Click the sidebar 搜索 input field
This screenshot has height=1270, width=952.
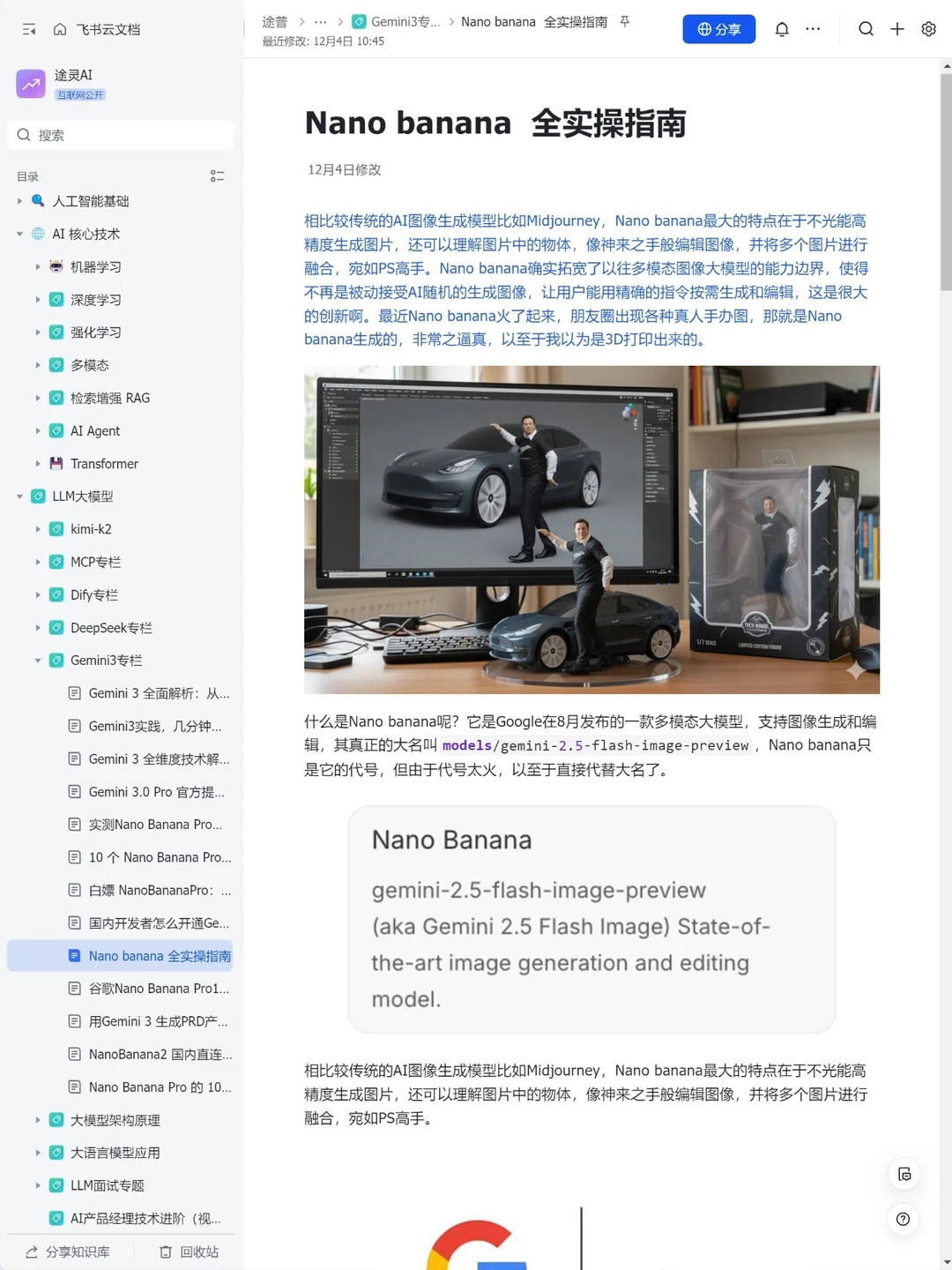click(120, 135)
